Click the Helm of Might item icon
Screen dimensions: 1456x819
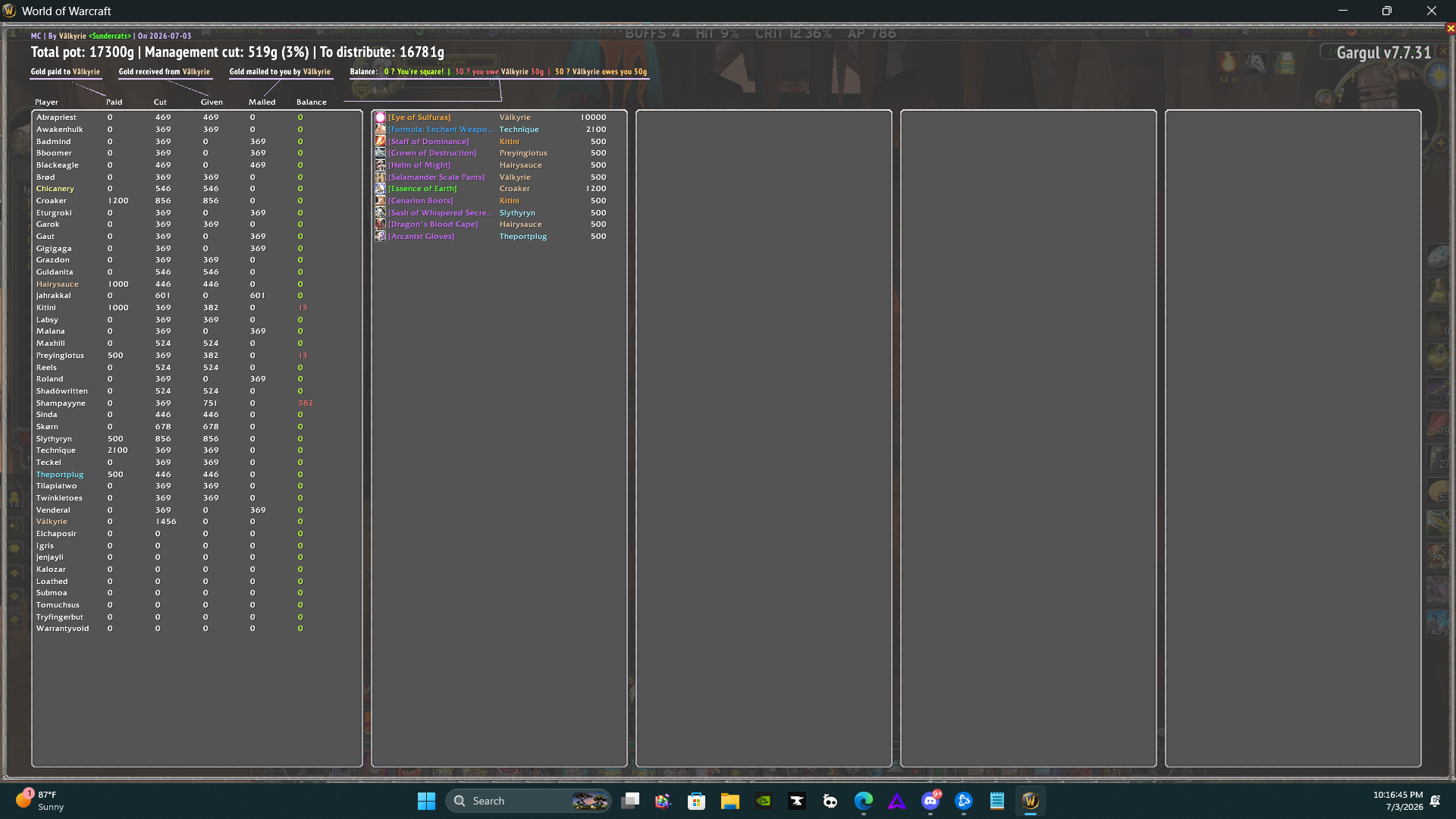(x=381, y=165)
